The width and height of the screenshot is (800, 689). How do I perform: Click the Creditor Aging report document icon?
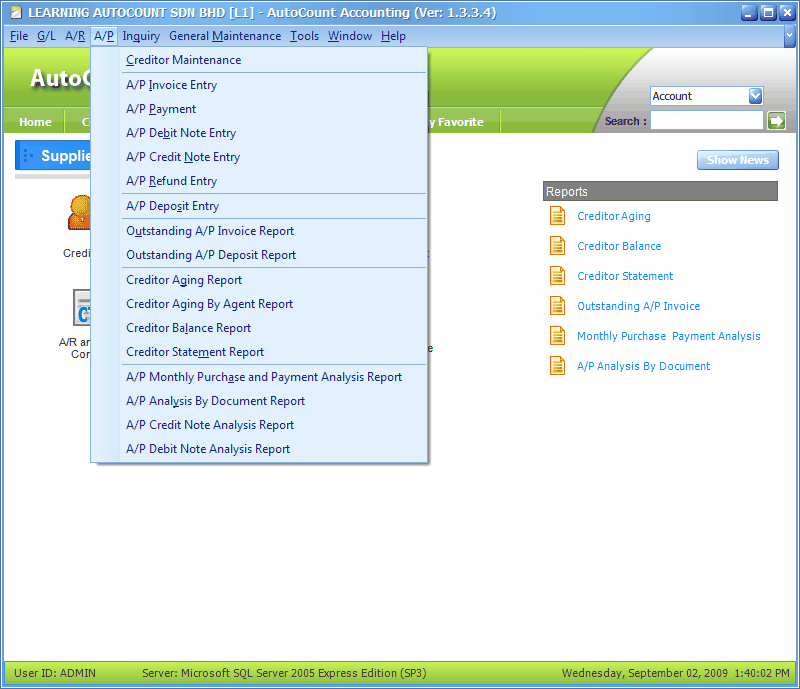(x=557, y=216)
